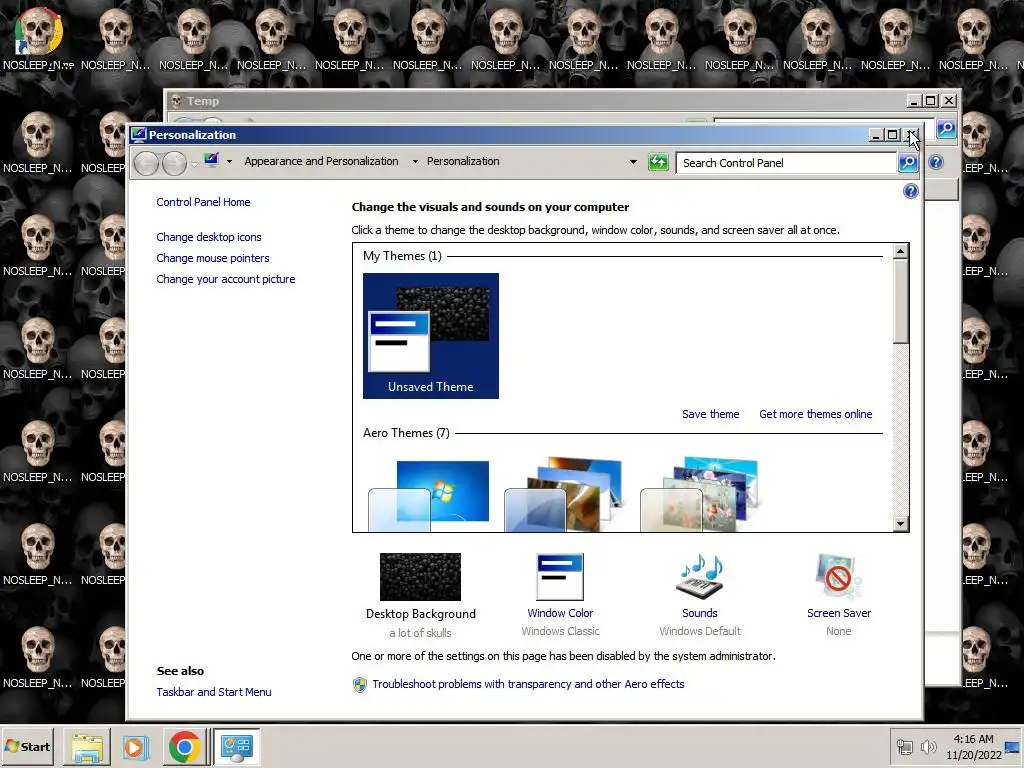Open Troubleshoot problems with transparency link

(528, 684)
